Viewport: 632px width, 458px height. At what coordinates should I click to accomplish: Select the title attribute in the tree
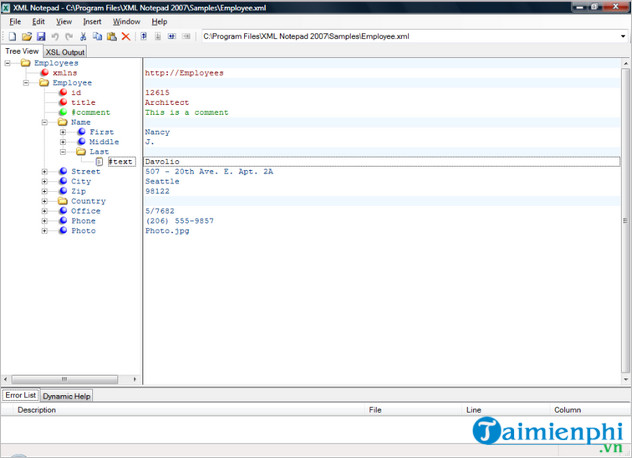(x=83, y=102)
